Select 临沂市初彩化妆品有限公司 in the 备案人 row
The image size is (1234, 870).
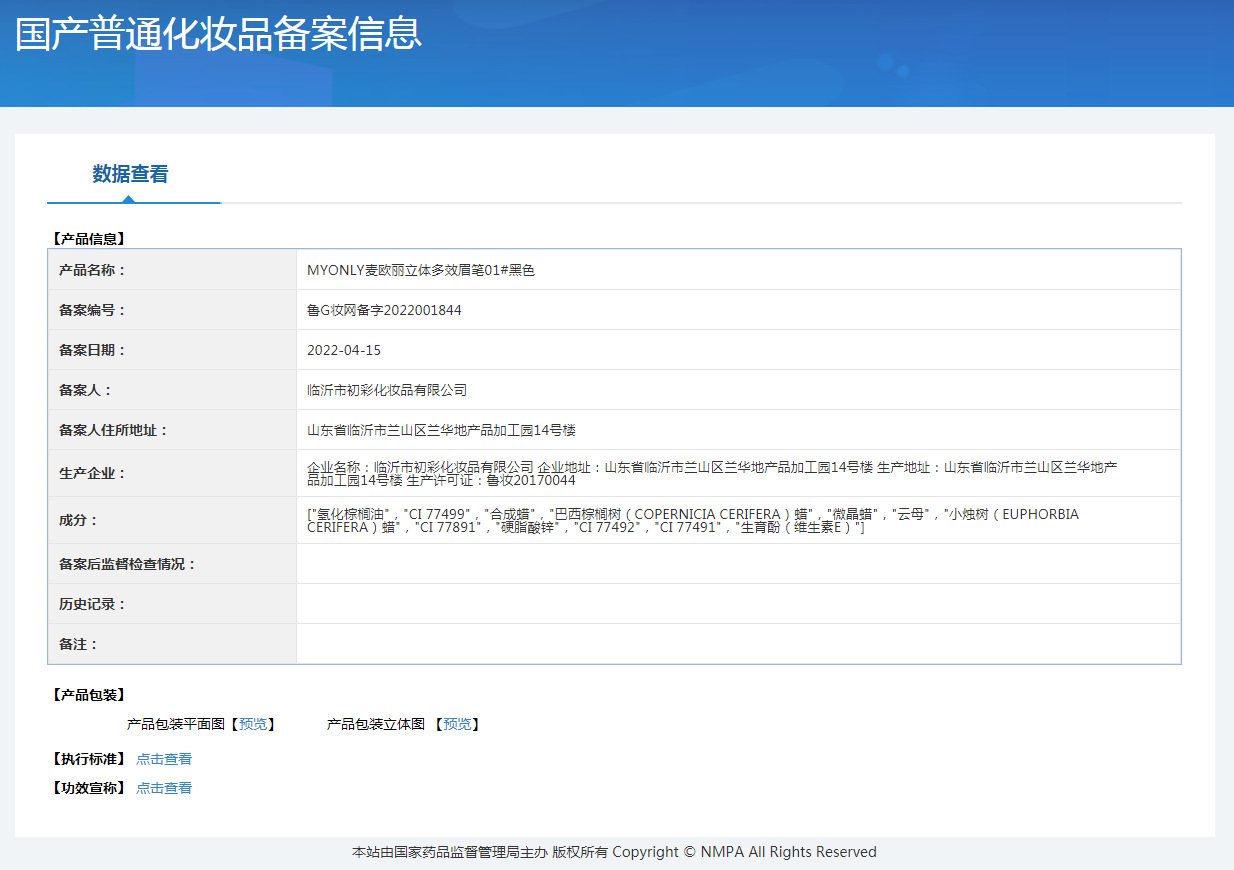[387, 390]
